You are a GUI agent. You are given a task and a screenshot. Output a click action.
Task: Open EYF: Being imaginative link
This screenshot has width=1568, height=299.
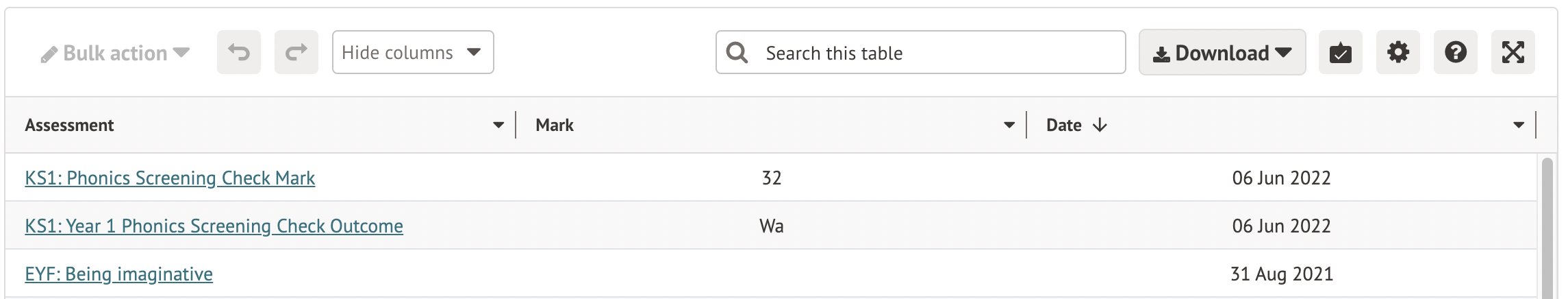pos(118,274)
